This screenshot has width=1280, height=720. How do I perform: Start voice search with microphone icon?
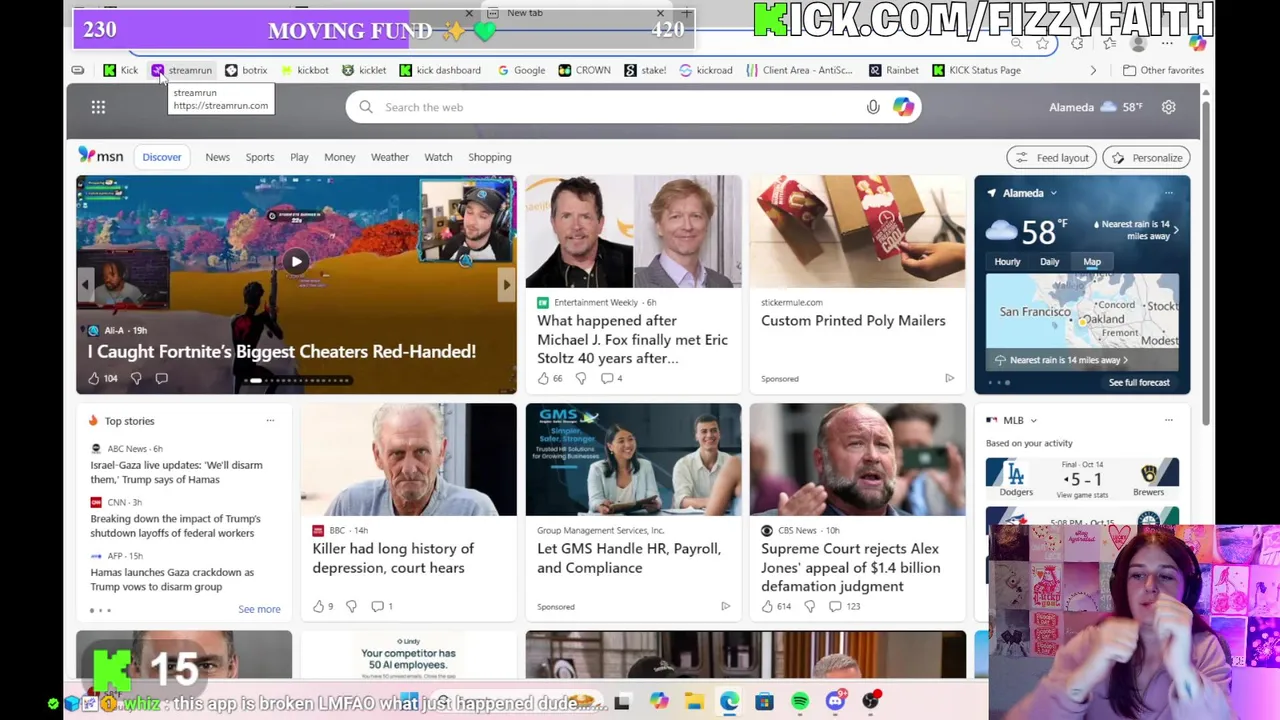point(873,107)
